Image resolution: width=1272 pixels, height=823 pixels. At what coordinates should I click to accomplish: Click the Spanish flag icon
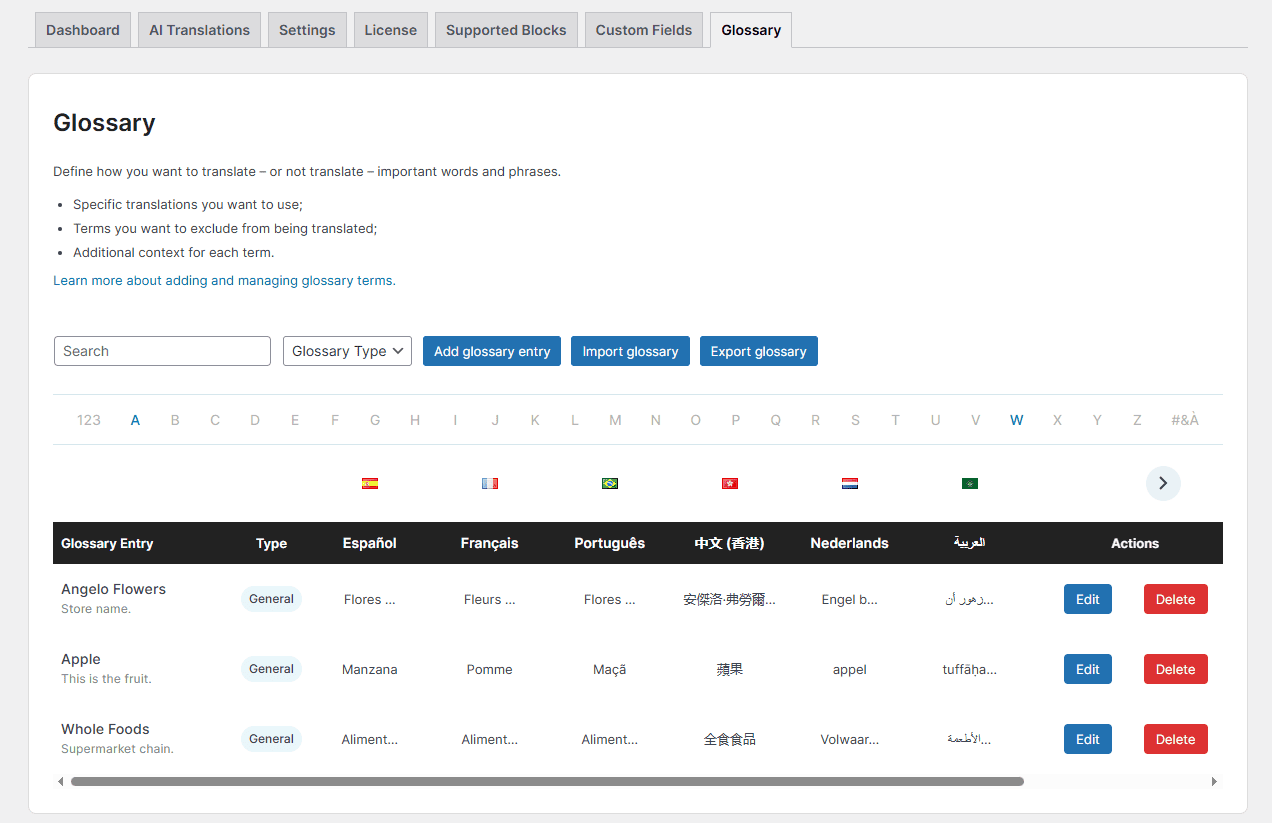click(370, 484)
